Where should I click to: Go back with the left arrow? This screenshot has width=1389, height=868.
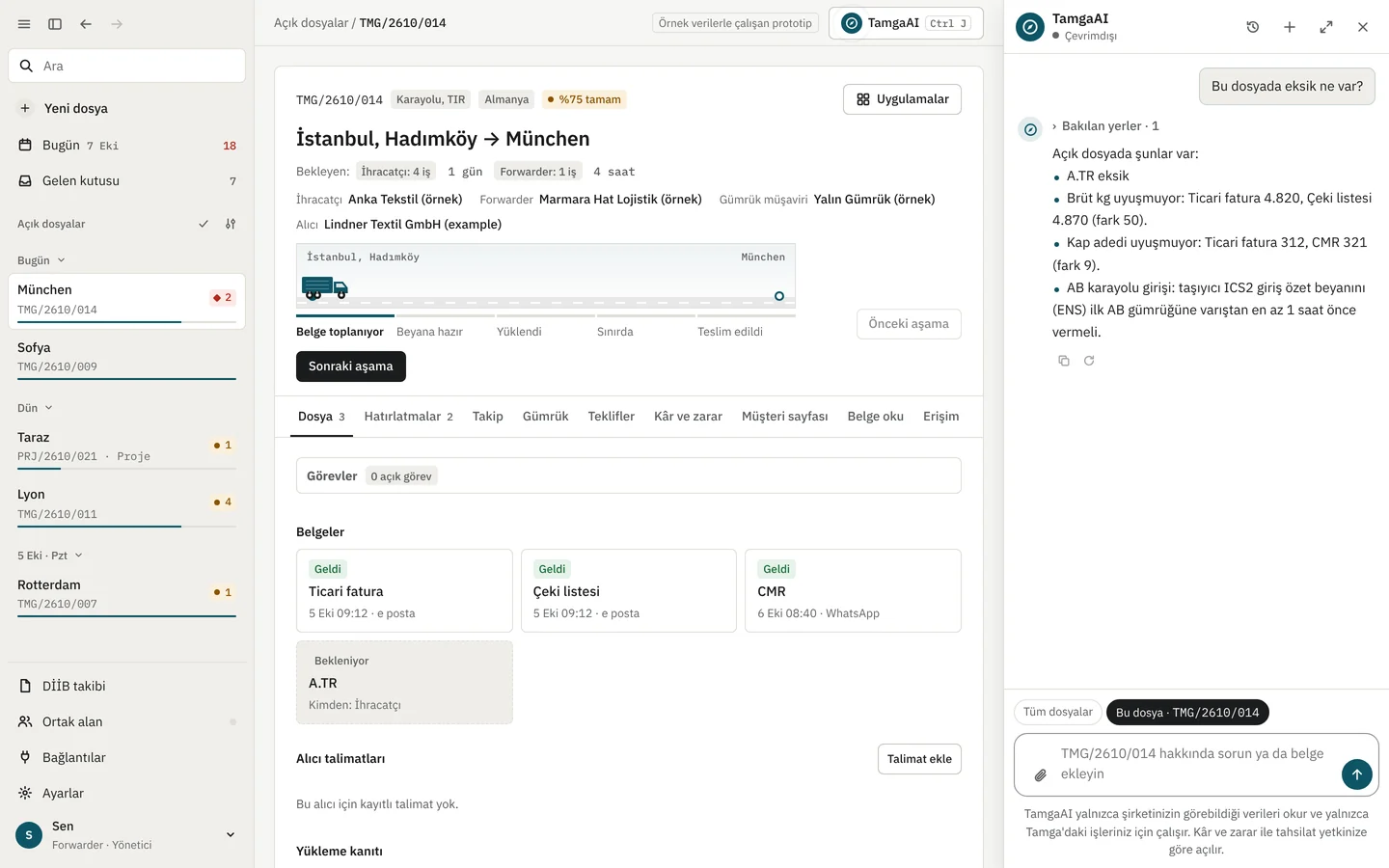point(86,24)
